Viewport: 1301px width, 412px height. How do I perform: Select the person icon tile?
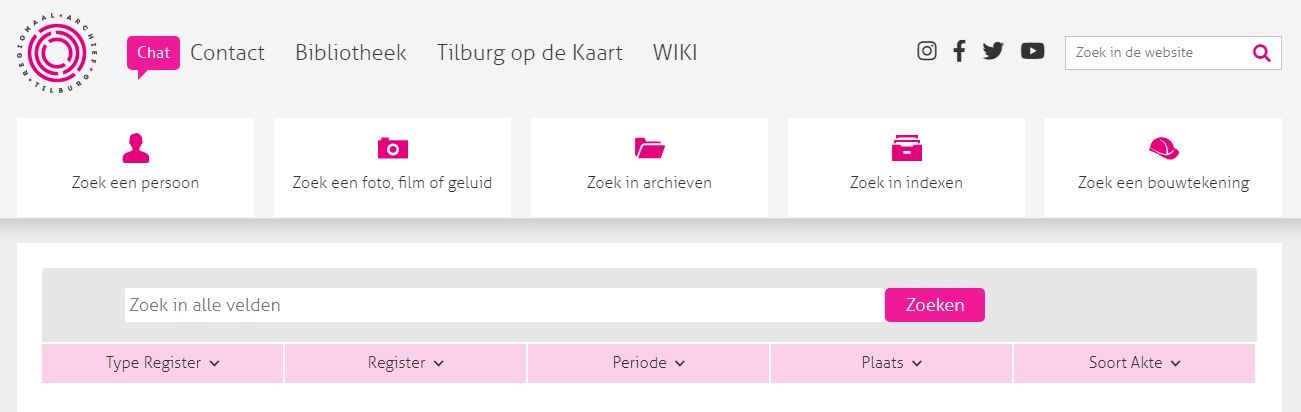tap(136, 148)
